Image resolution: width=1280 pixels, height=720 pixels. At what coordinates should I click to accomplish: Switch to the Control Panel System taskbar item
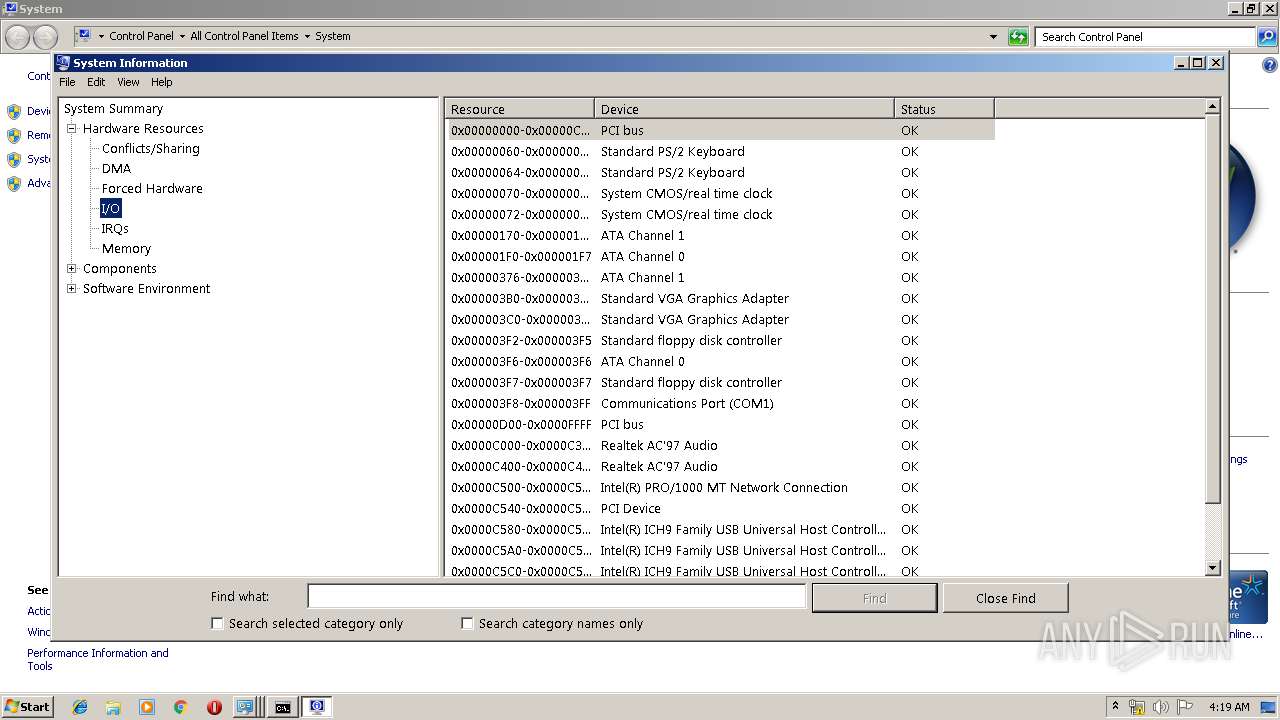point(247,707)
